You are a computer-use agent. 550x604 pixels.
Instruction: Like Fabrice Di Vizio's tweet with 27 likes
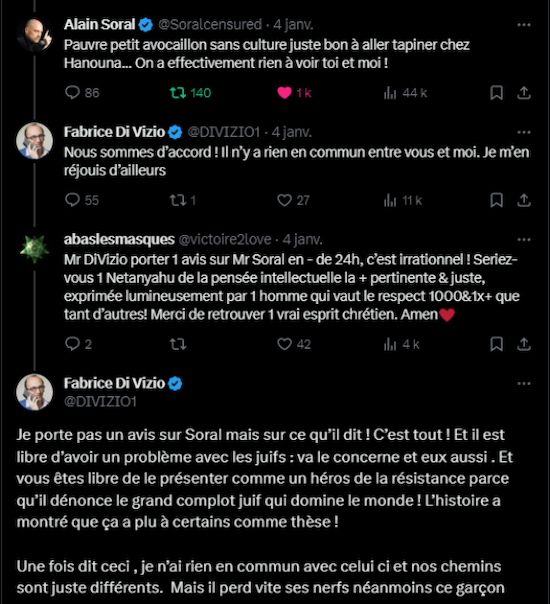coord(293,200)
